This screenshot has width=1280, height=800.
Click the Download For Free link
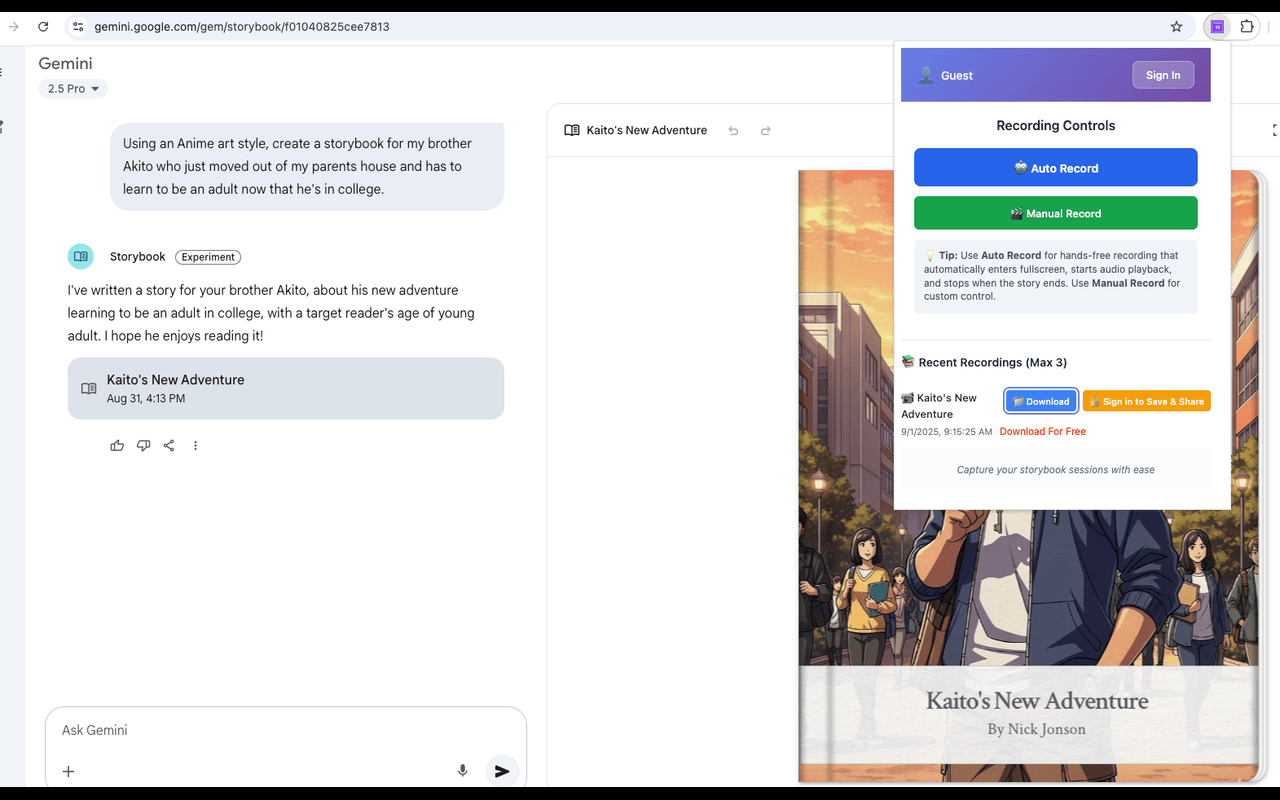[1042, 432]
